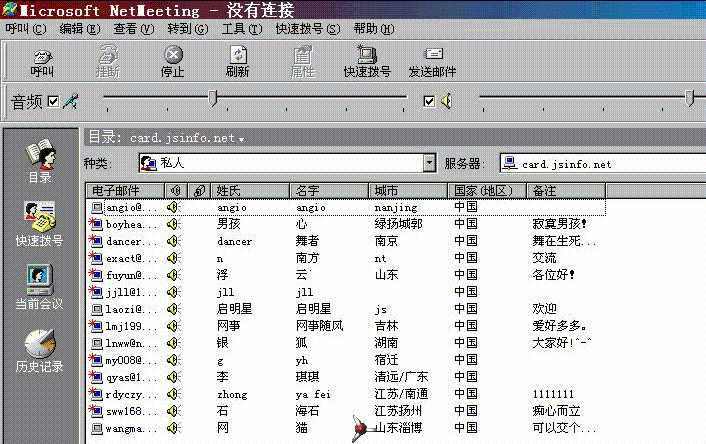Click the computer icon of the boyhea row
Viewport: 706px width, 444px height.
pos(95,224)
